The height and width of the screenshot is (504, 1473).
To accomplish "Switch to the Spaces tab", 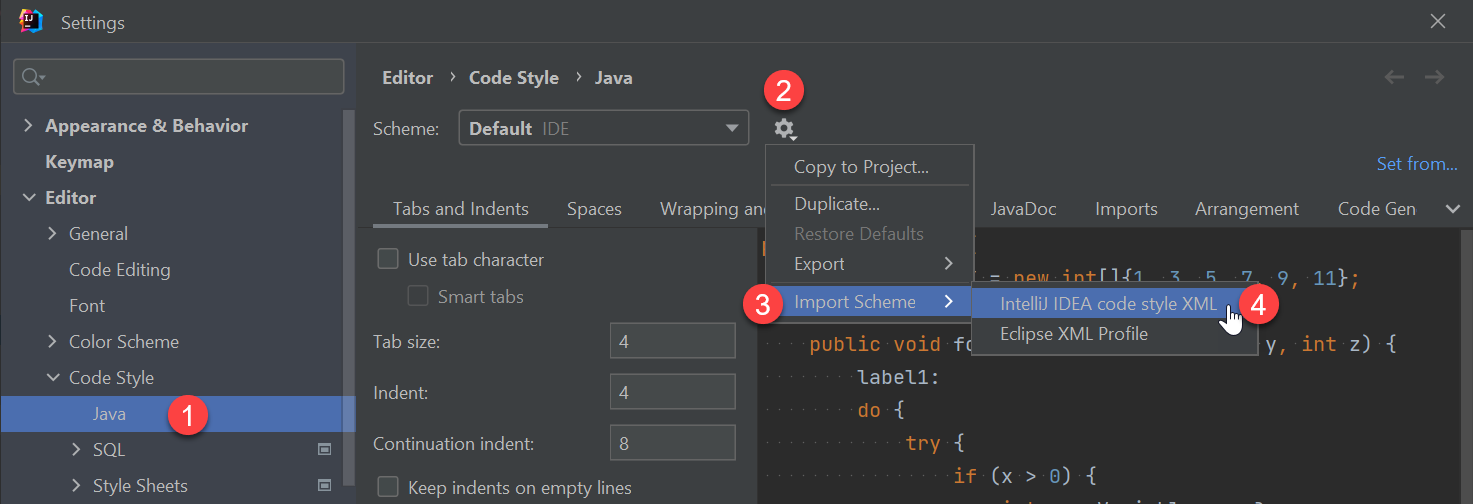I will [594, 209].
